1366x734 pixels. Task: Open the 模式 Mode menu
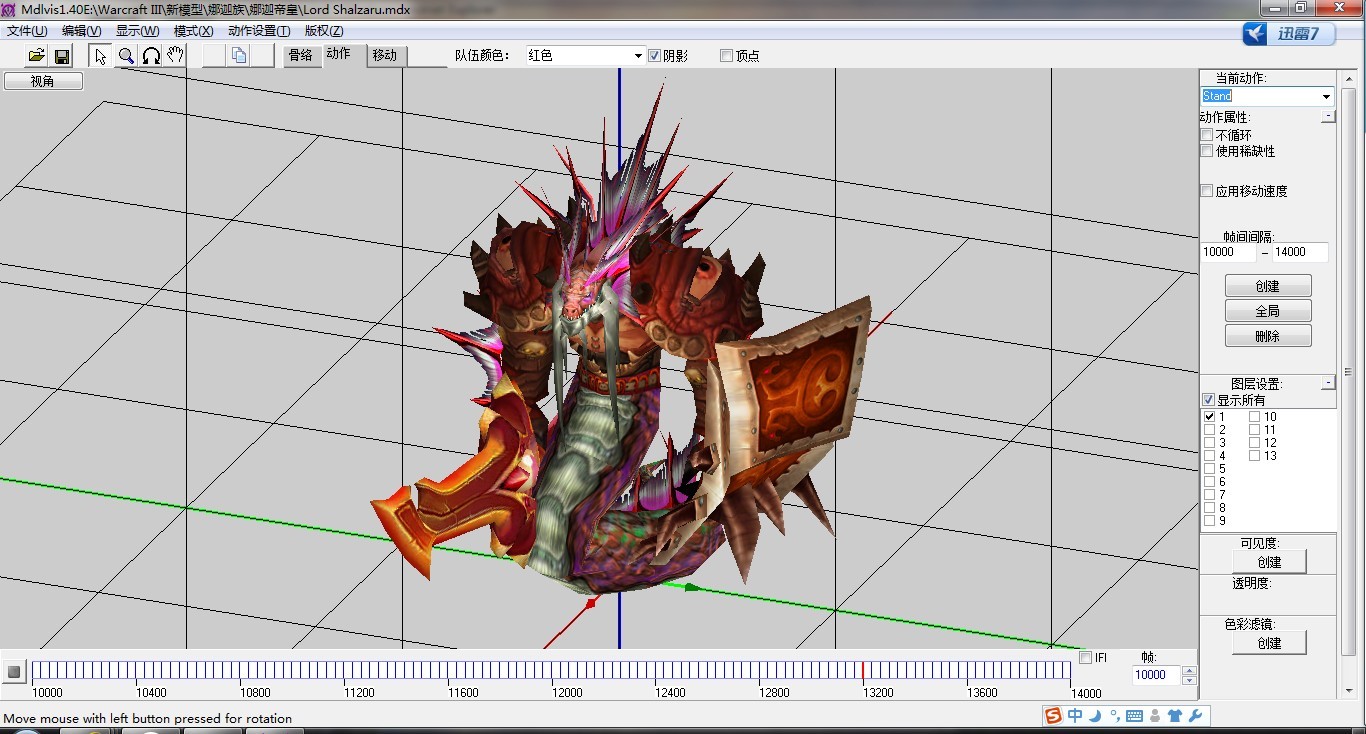click(193, 31)
